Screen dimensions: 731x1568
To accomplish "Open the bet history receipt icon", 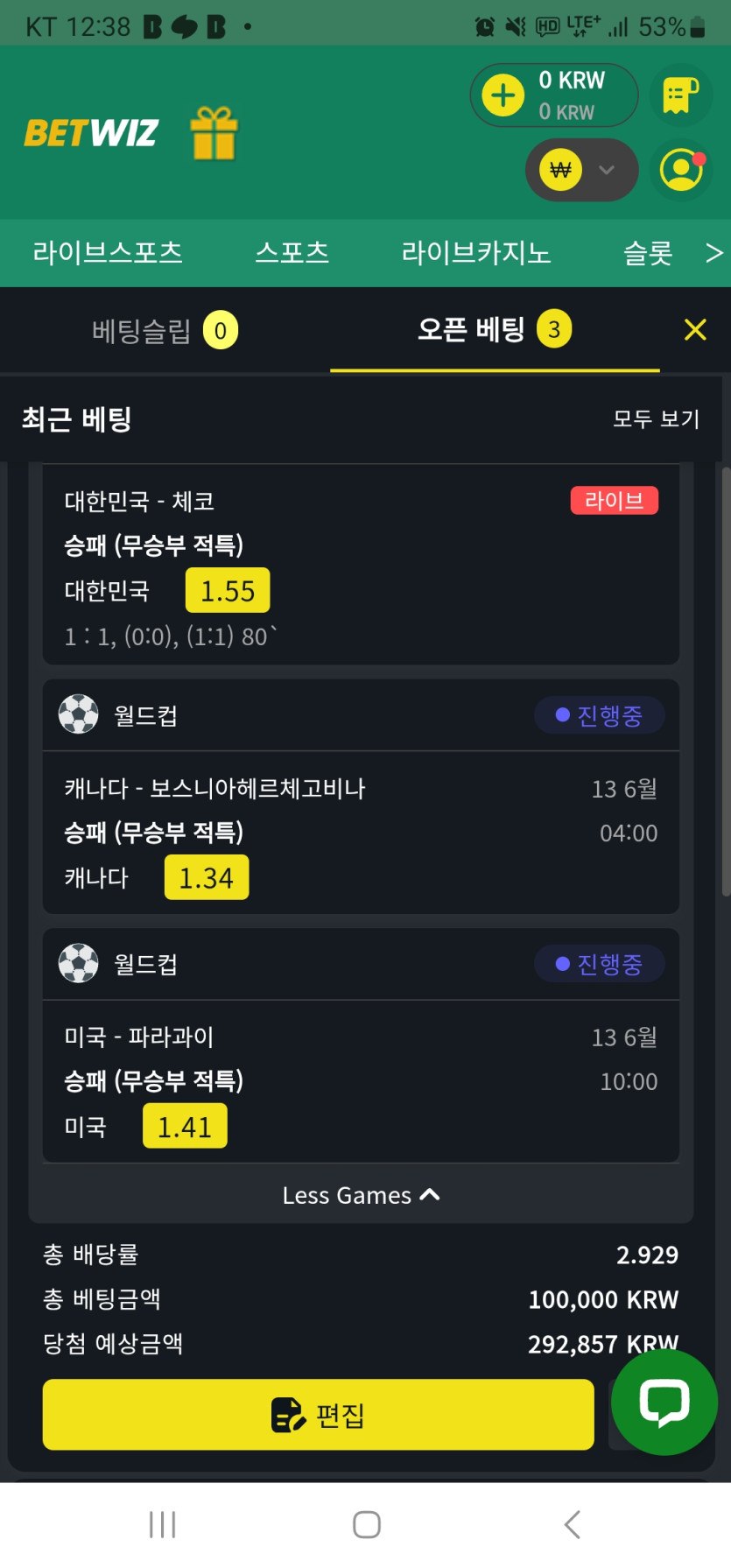I will 681,95.
